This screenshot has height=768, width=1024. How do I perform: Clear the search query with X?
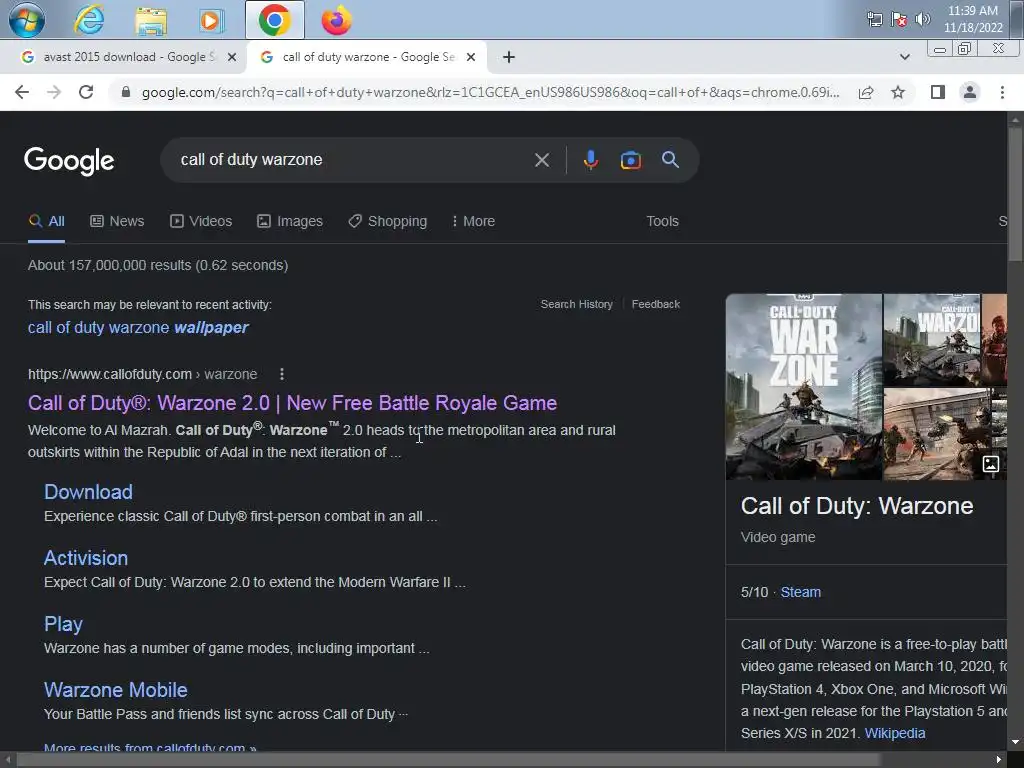pyautogui.click(x=541, y=160)
